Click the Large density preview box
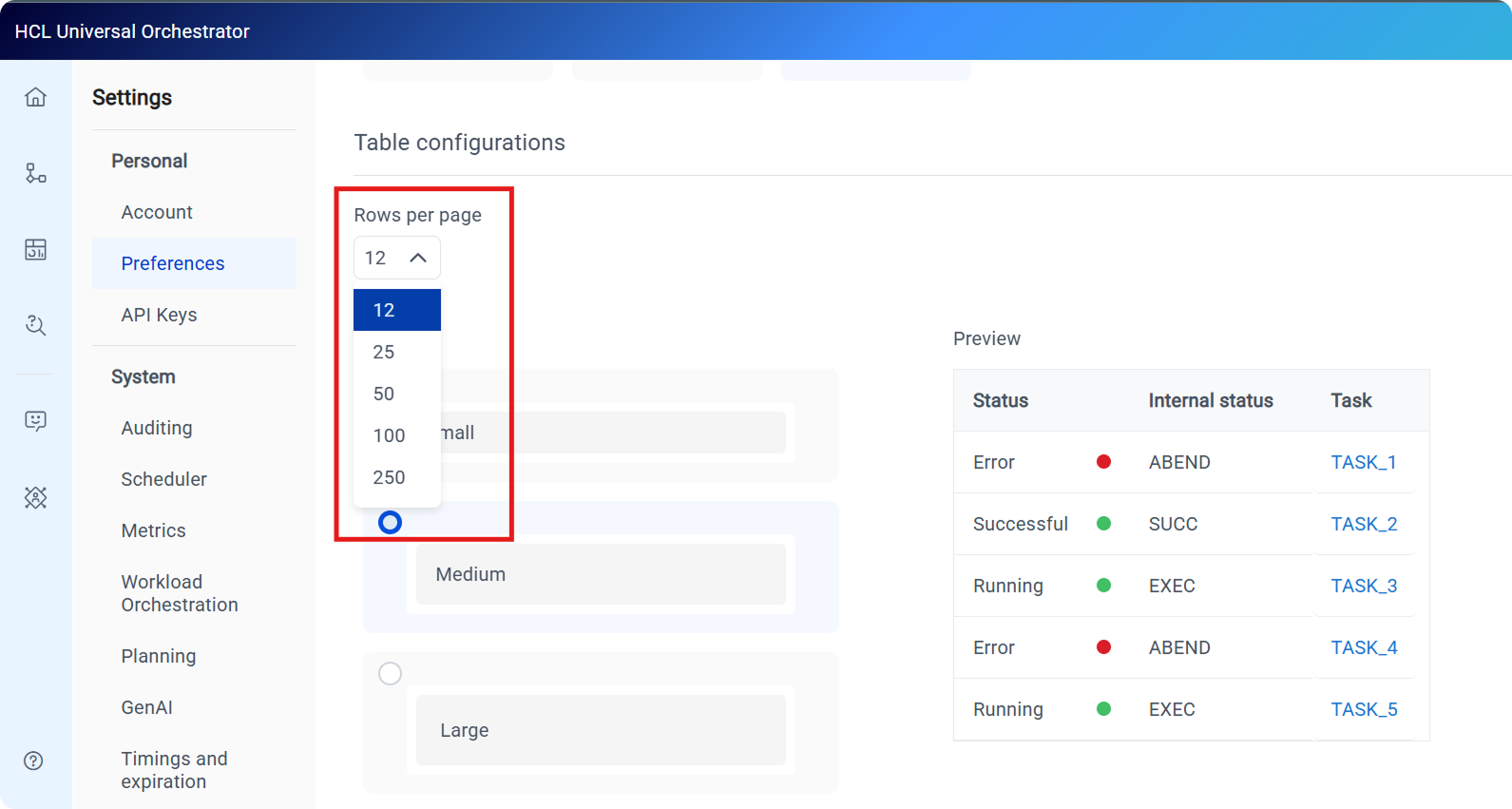This screenshot has width=1512, height=809. (601, 730)
